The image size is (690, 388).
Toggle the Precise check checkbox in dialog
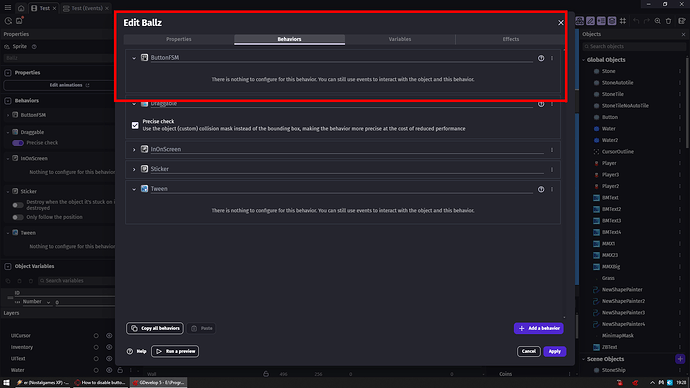(135, 125)
